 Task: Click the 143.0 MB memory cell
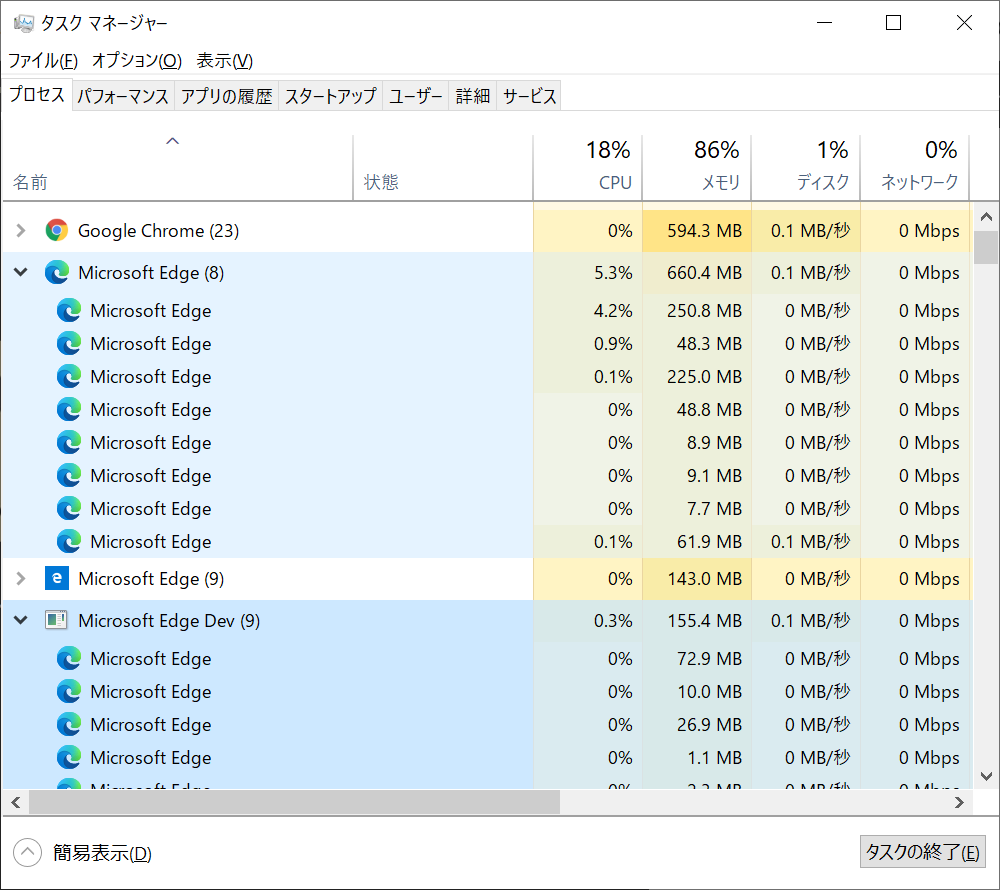696,579
